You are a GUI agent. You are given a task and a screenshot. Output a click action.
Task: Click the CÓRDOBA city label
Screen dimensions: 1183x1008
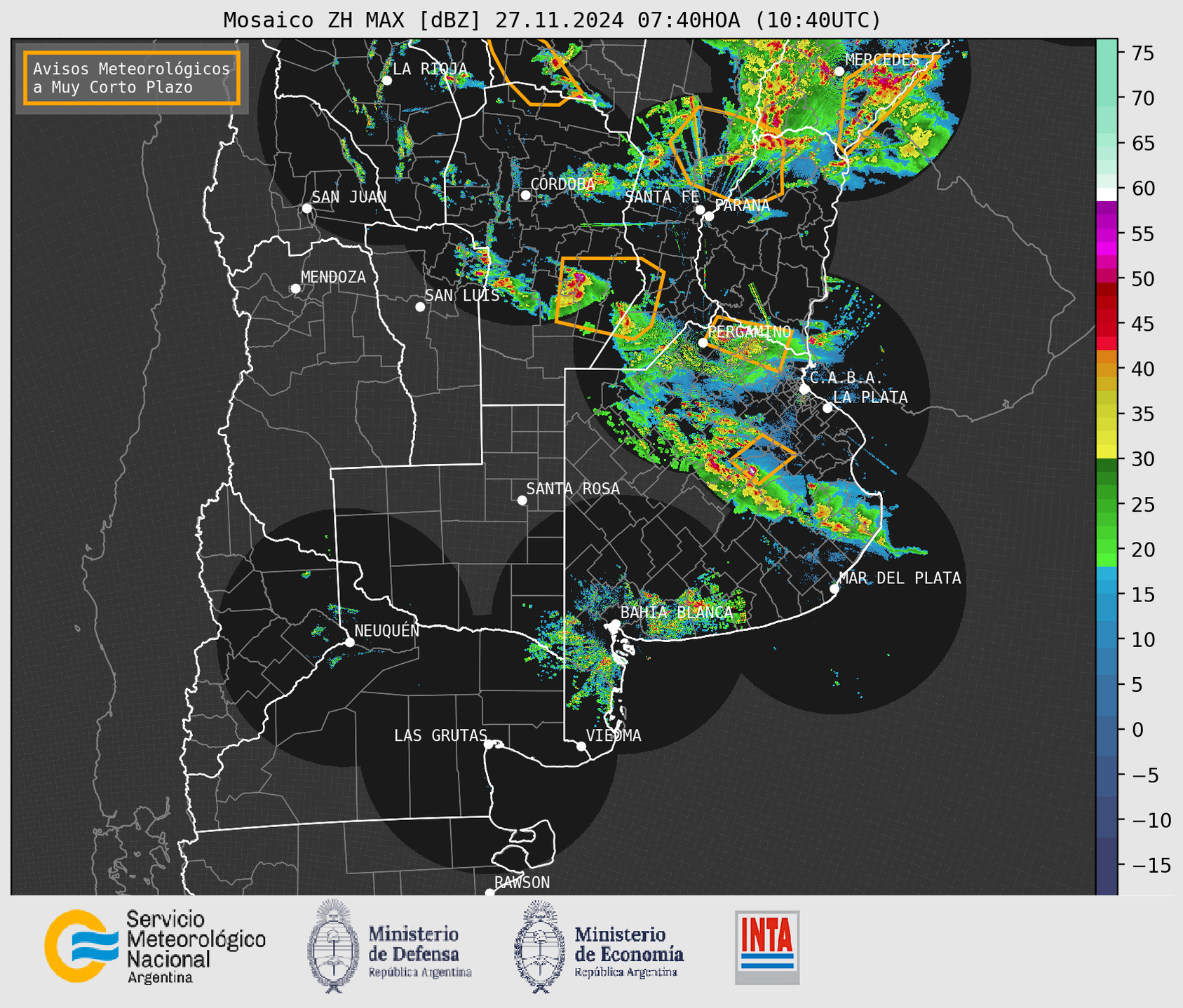(x=562, y=184)
